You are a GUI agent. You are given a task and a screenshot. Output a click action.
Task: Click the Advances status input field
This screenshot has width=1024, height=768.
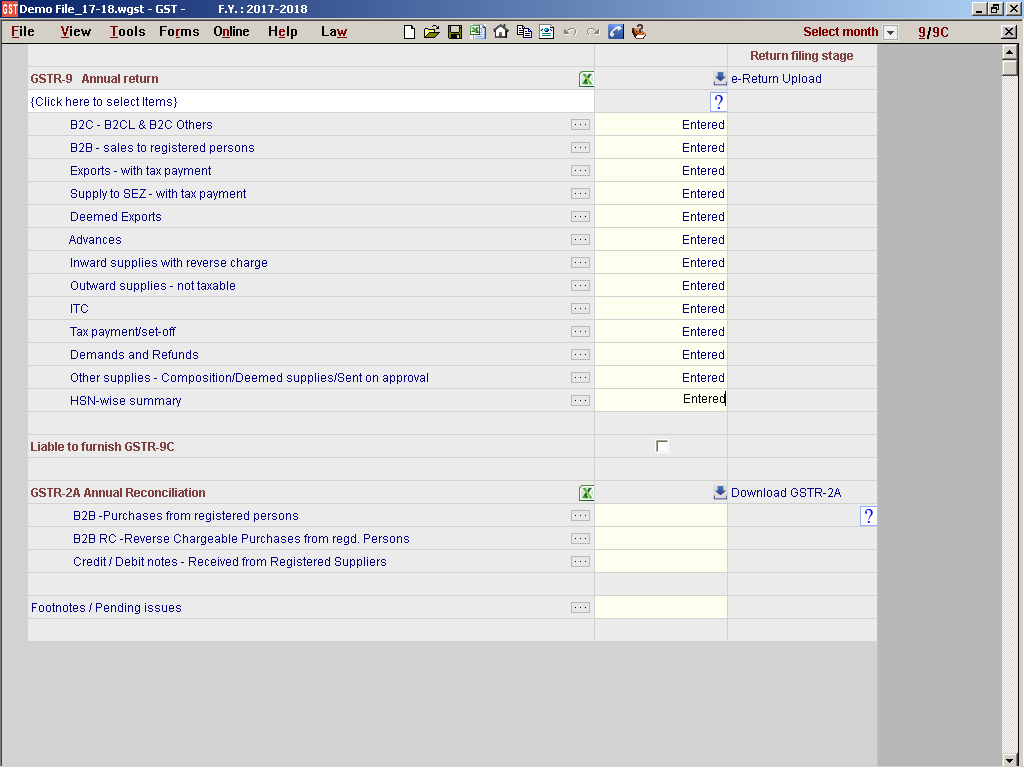[660, 240]
